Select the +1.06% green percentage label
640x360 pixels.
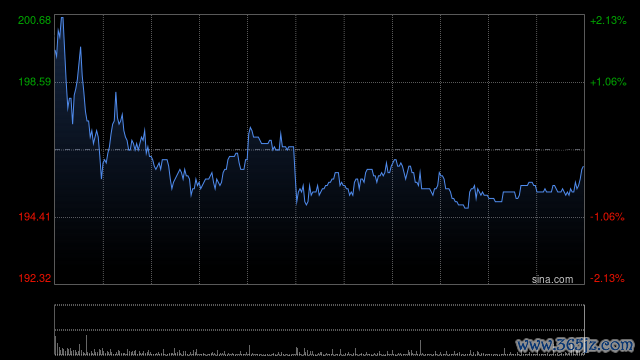pos(608,82)
